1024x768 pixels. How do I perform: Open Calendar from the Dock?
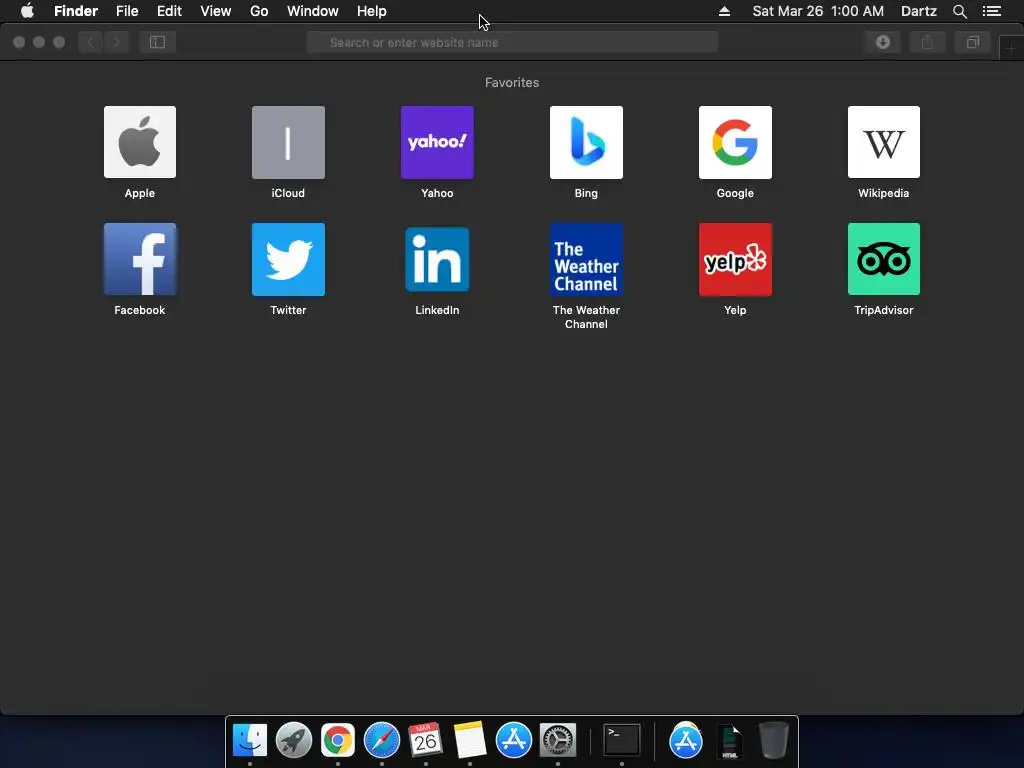click(x=425, y=741)
